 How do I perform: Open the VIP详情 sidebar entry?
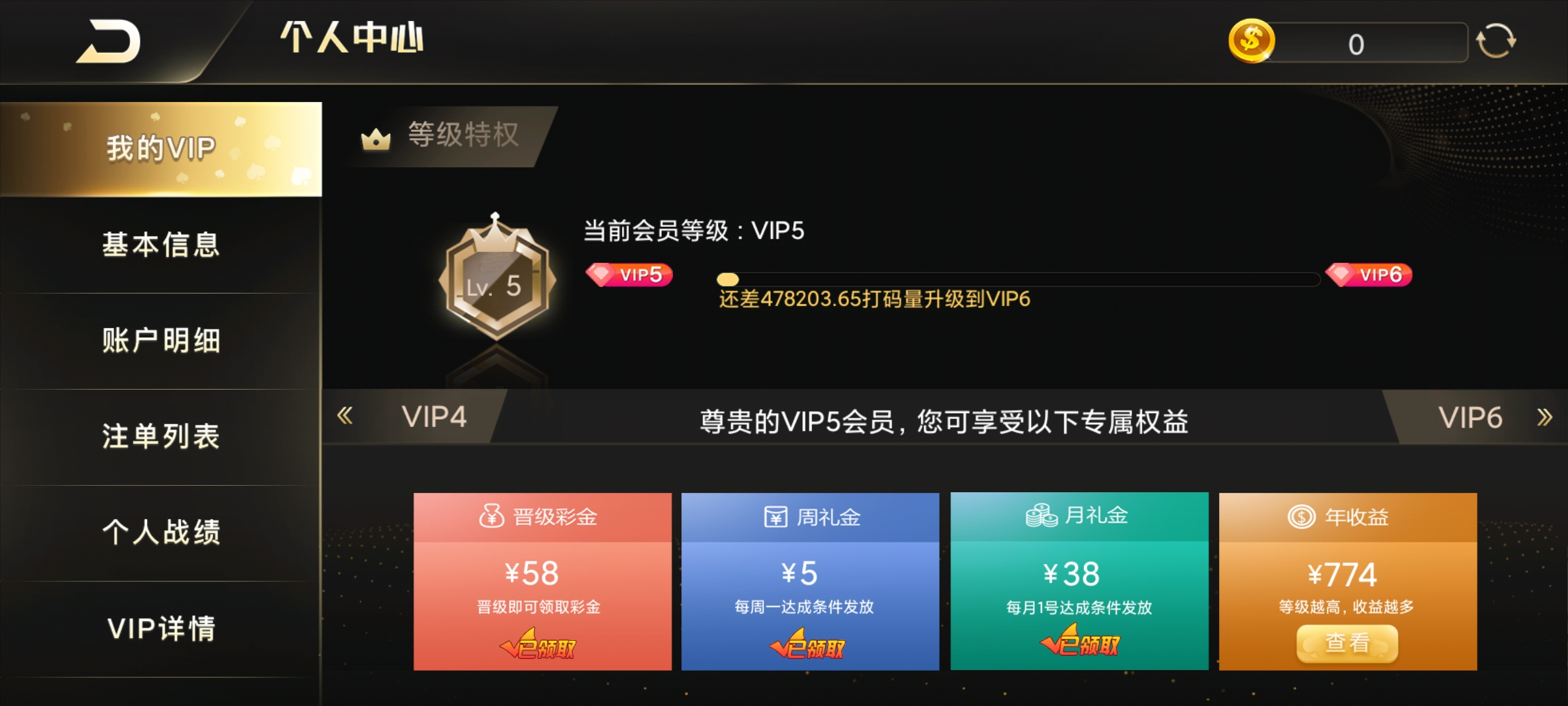click(x=161, y=629)
